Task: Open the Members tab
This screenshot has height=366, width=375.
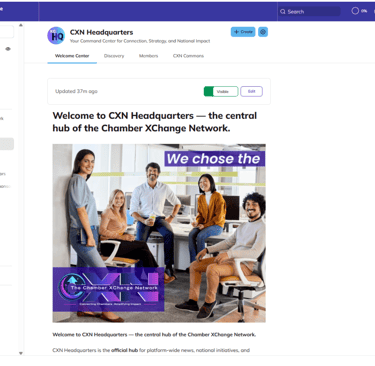Action: coord(148,56)
